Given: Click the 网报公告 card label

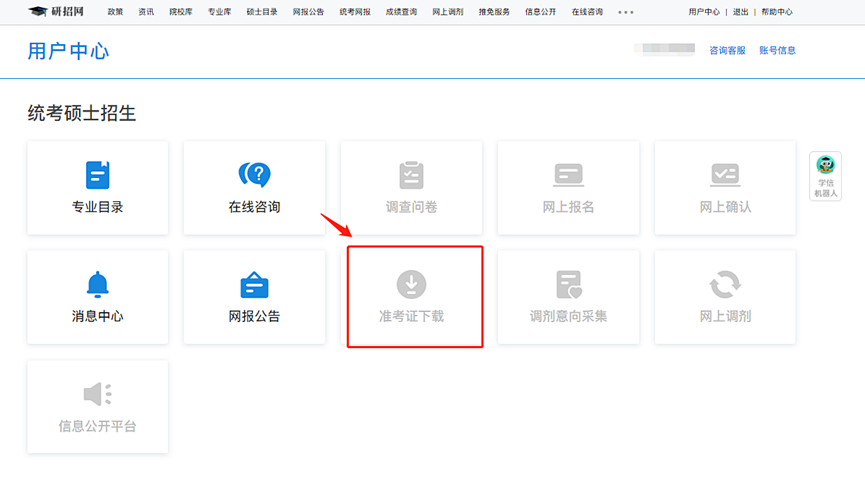Looking at the screenshot, I should (x=254, y=316).
